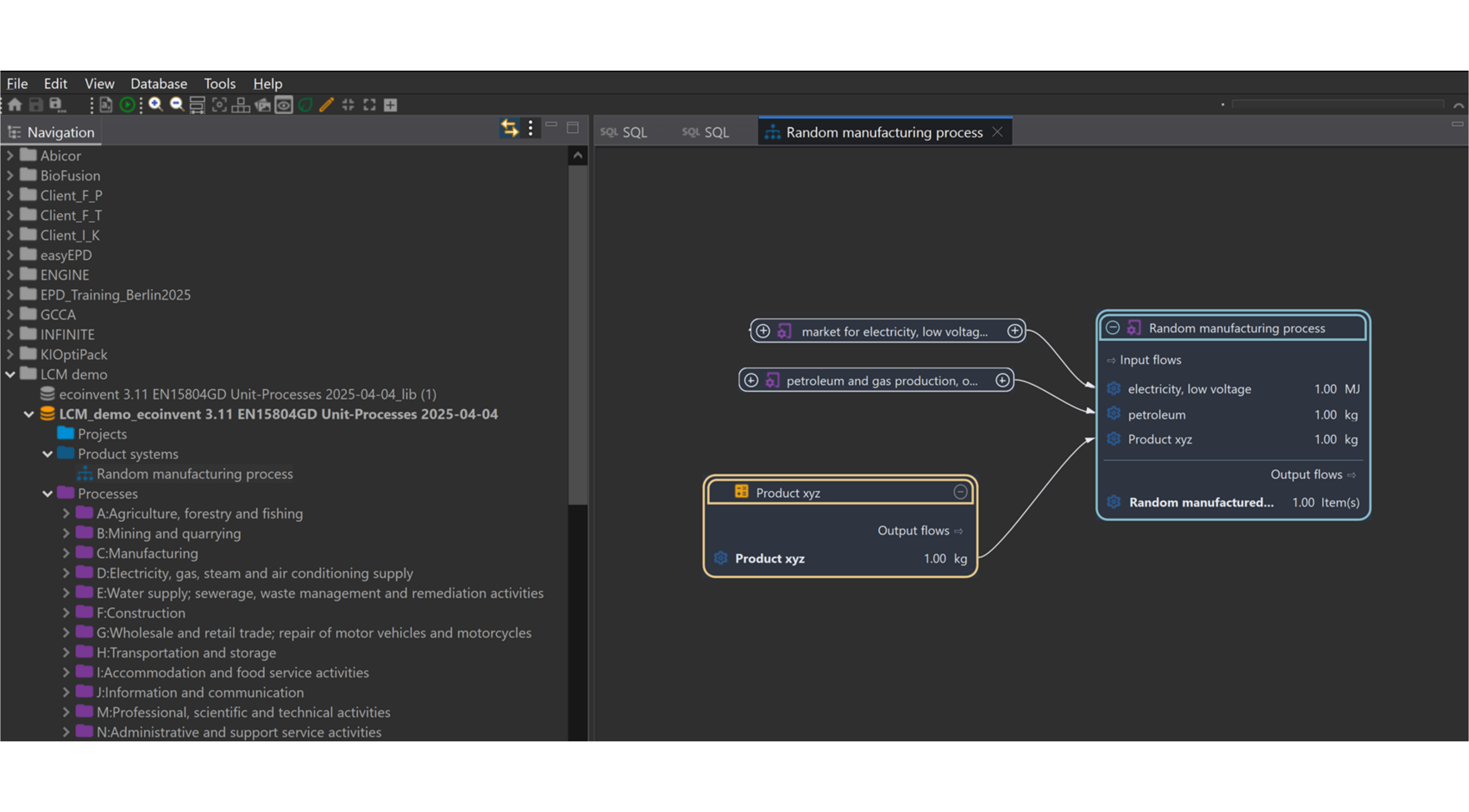Open the Database menu
Image resolution: width=1469 pixels, height=812 pixels.
[x=159, y=84]
